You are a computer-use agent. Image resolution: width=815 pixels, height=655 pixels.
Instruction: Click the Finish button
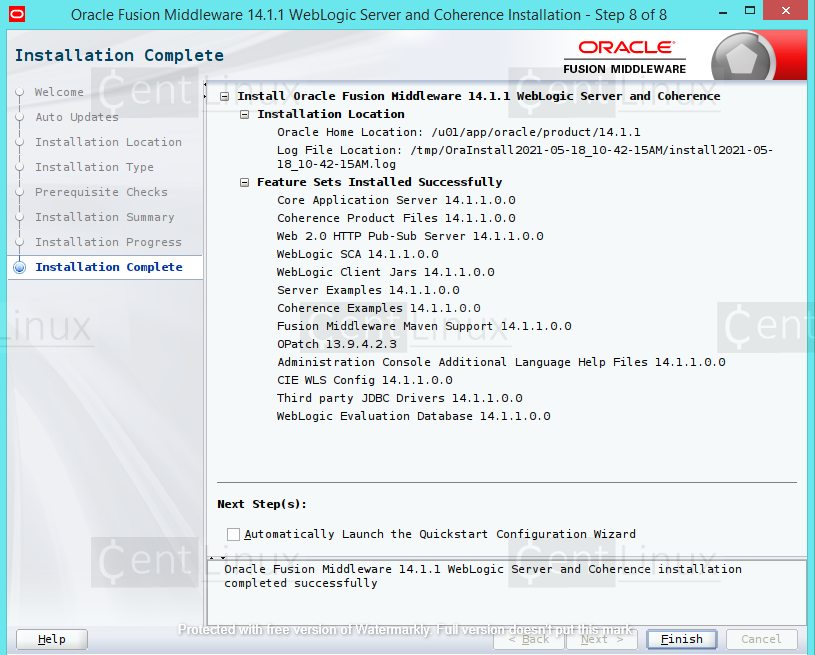point(681,639)
